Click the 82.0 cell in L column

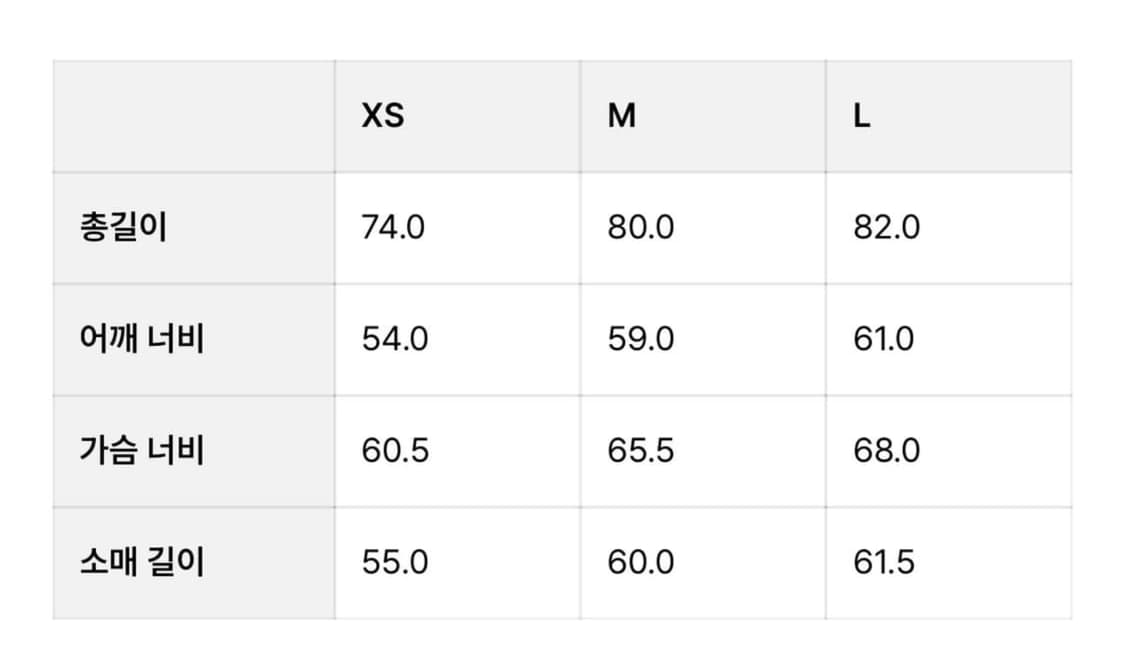click(x=887, y=228)
